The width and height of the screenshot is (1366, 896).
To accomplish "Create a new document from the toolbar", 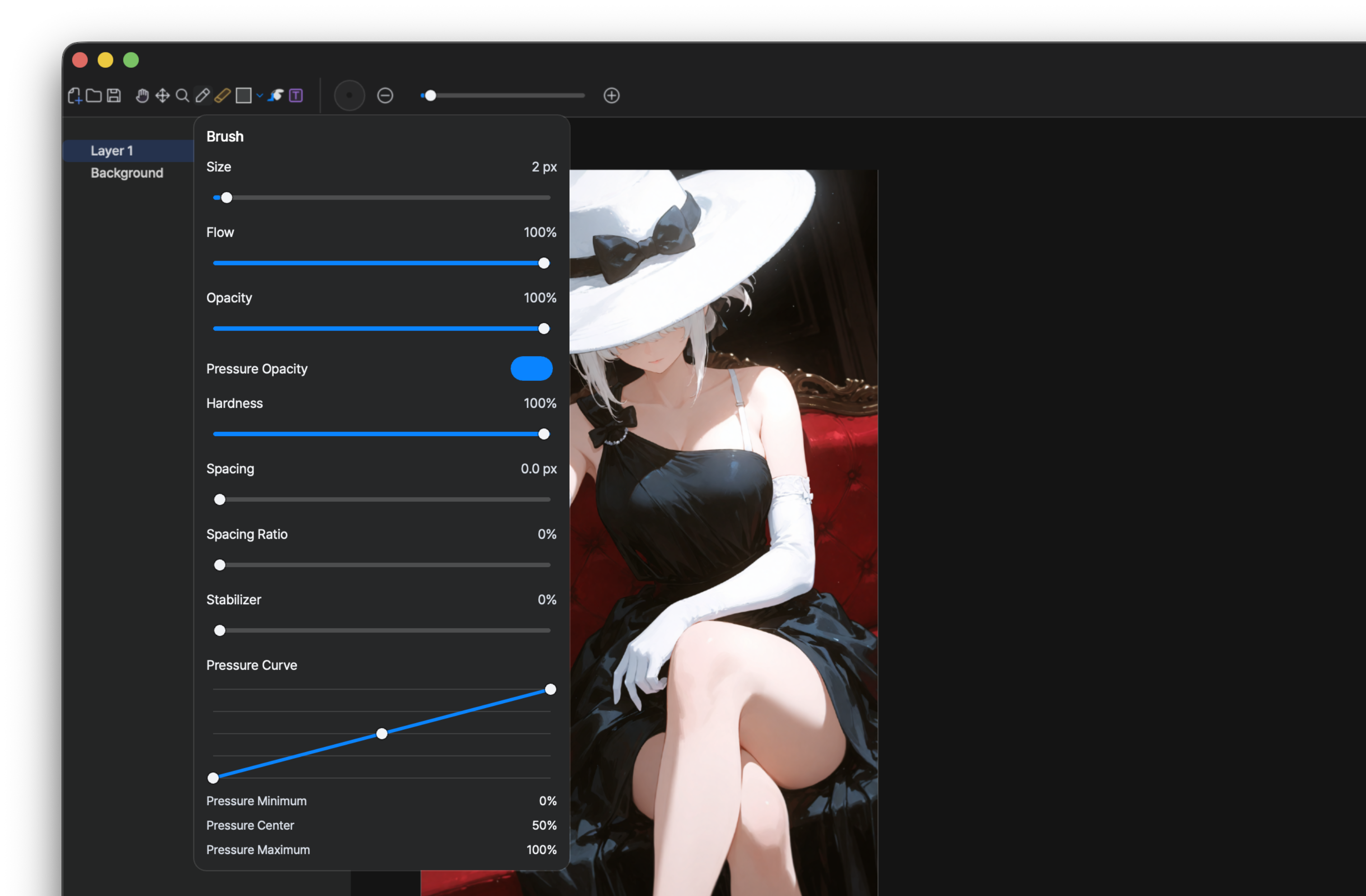I will pos(75,95).
